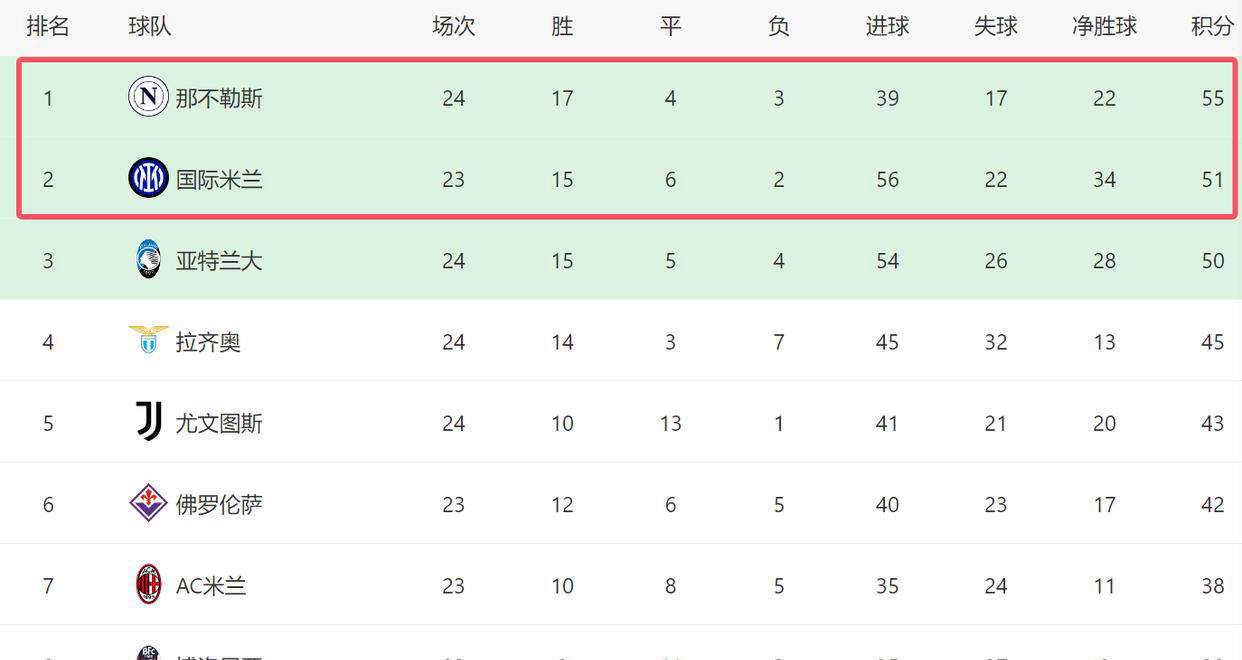
Task: Click 佛罗伦萨 points value 42
Action: 1212,504
